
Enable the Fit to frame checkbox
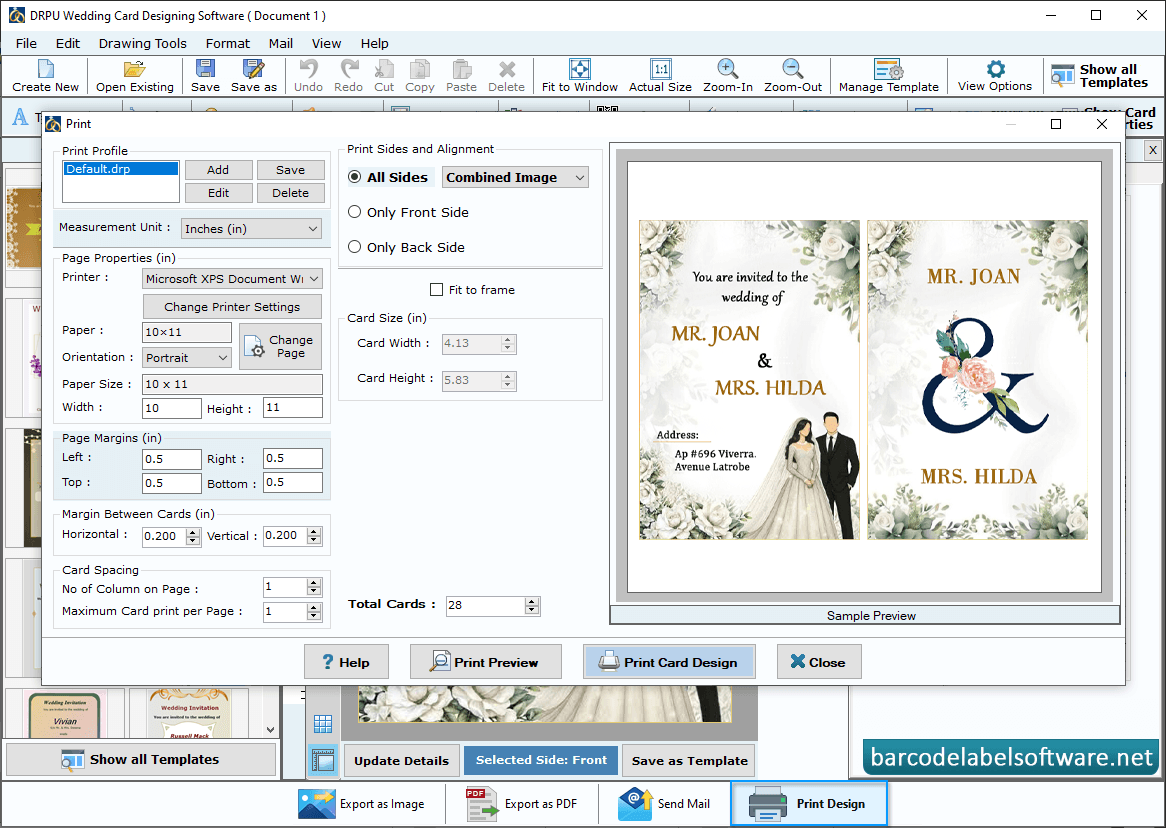click(437, 289)
